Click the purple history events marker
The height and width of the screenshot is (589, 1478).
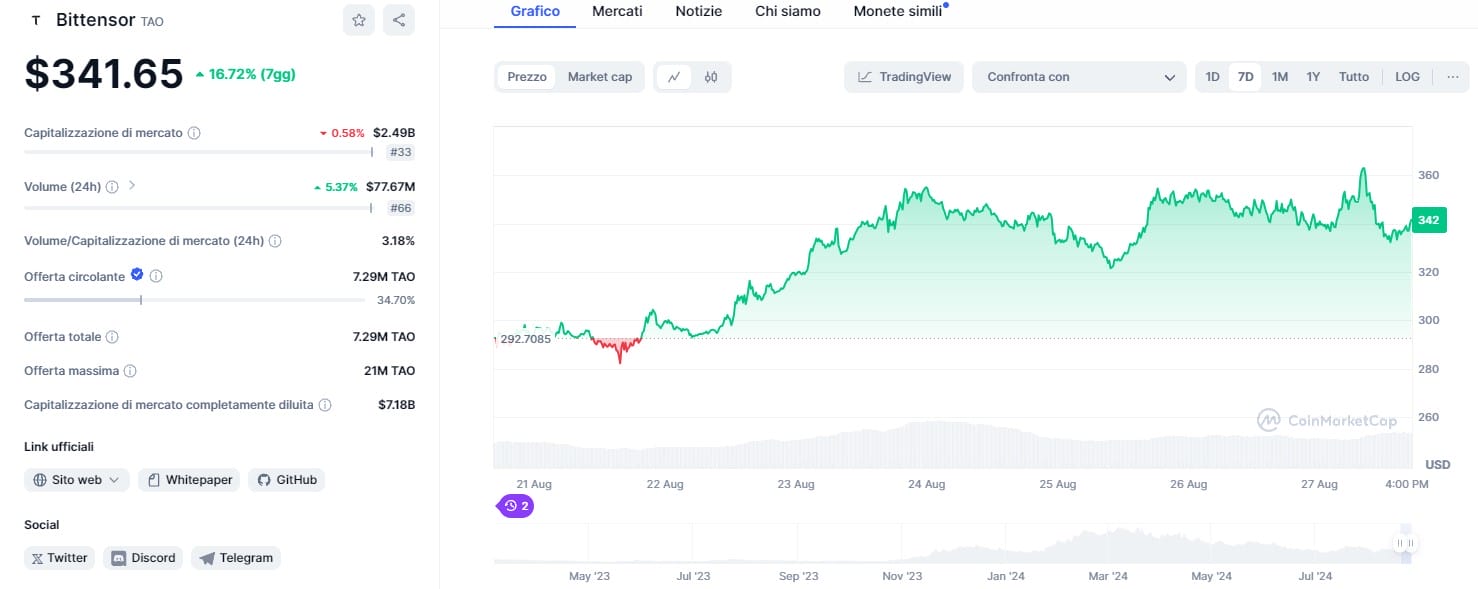[x=516, y=506]
